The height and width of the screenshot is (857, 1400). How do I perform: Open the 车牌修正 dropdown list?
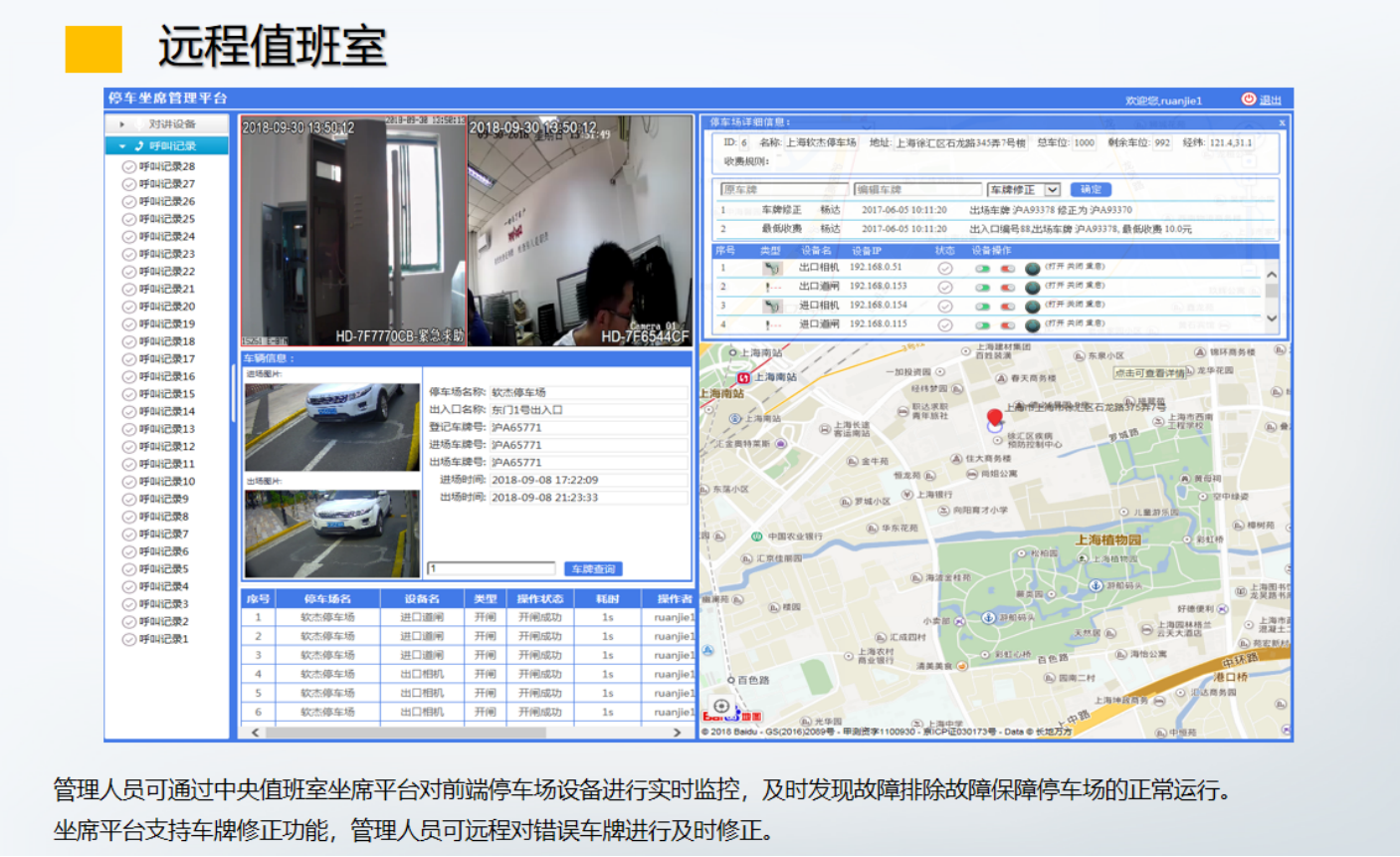point(1052,189)
